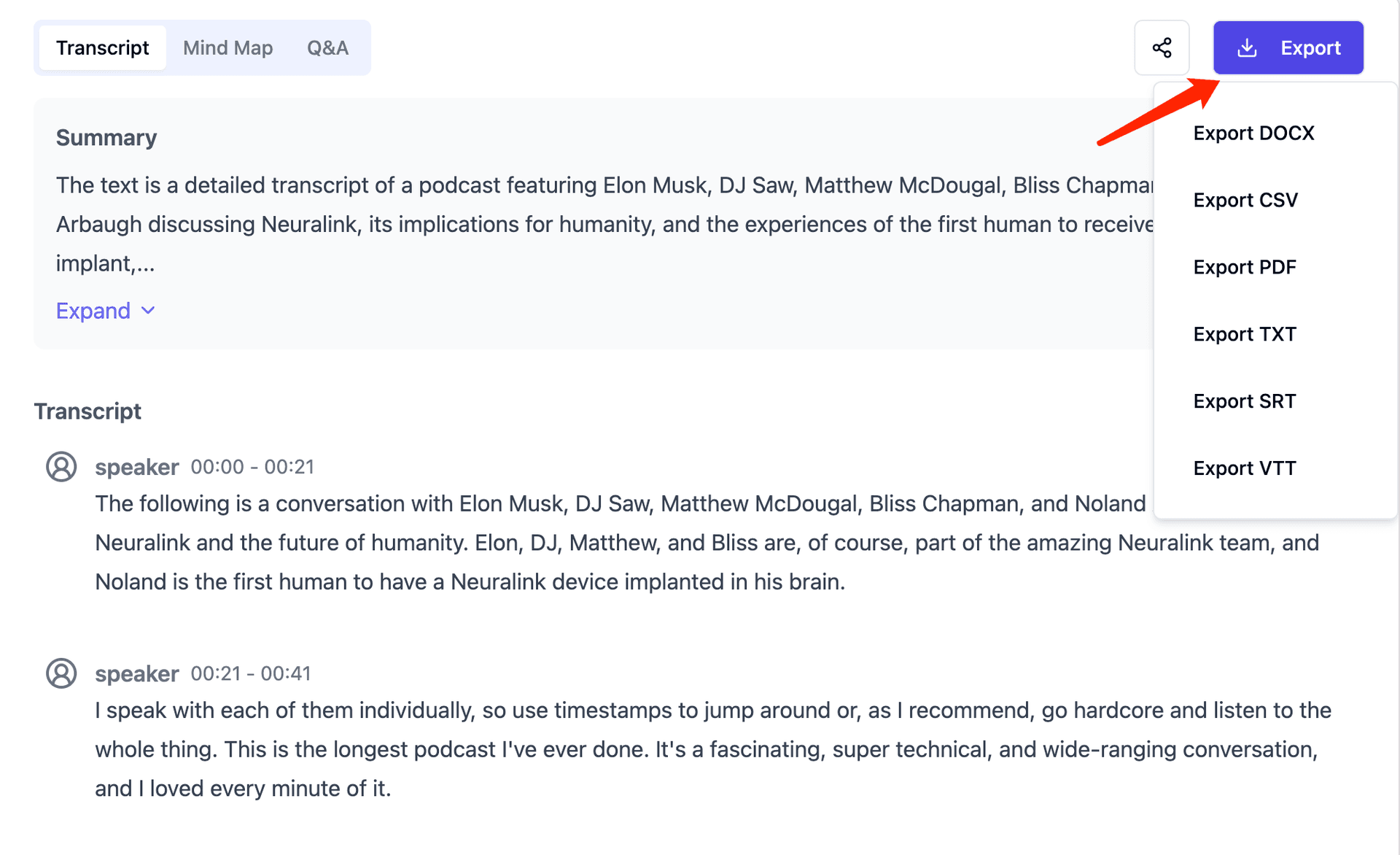Jump to the 00:00 - 00:21 timestamp
Screen dimensions: 1400x855
coord(252,467)
